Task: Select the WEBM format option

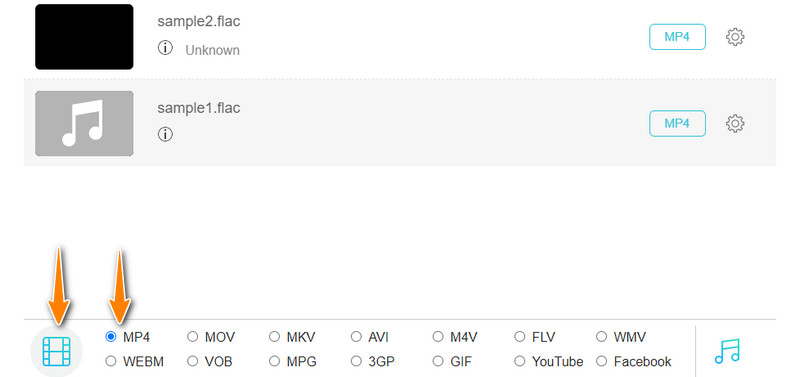Action: click(x=111, y=361)
